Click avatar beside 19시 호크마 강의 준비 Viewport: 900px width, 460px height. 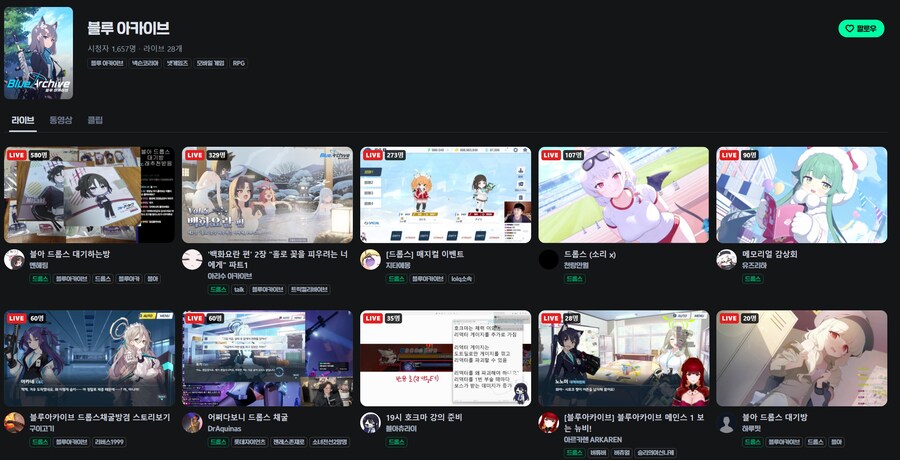coord(370,423)
